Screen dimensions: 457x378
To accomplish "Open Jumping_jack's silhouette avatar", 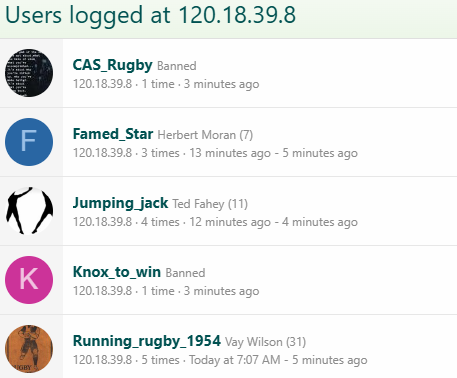I will point(29,211).
